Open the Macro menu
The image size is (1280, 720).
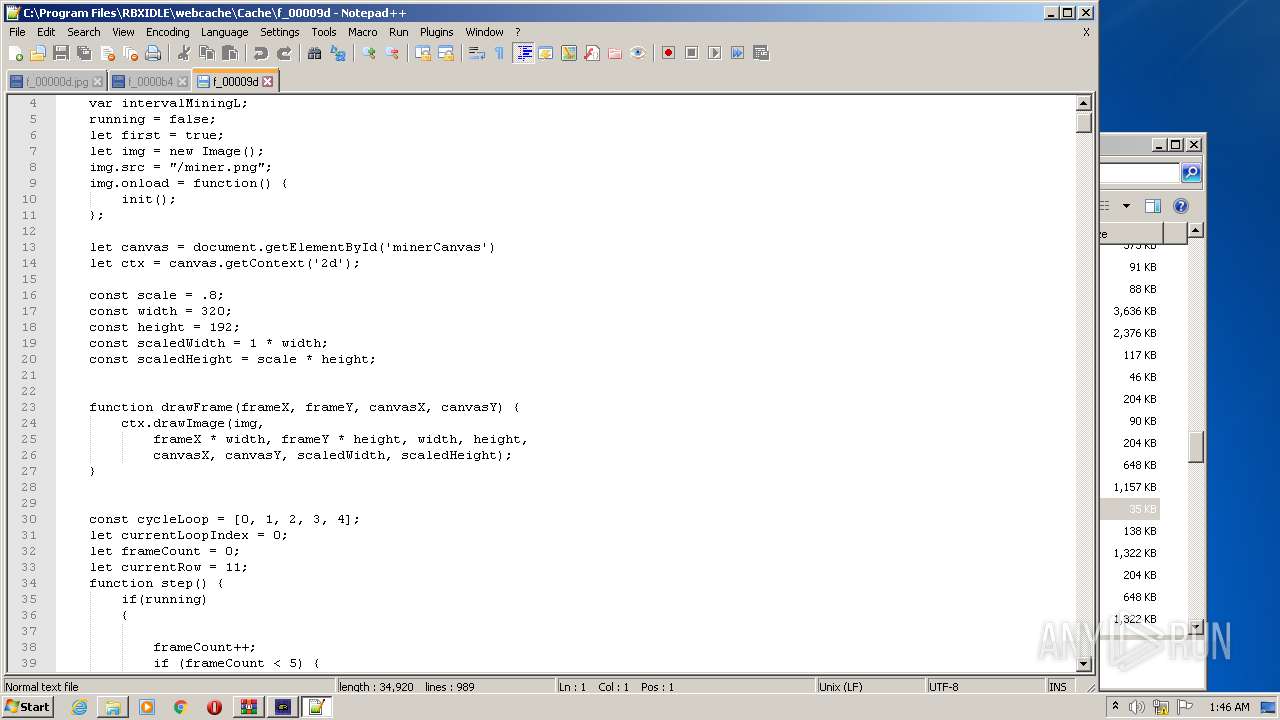(362, 32)
